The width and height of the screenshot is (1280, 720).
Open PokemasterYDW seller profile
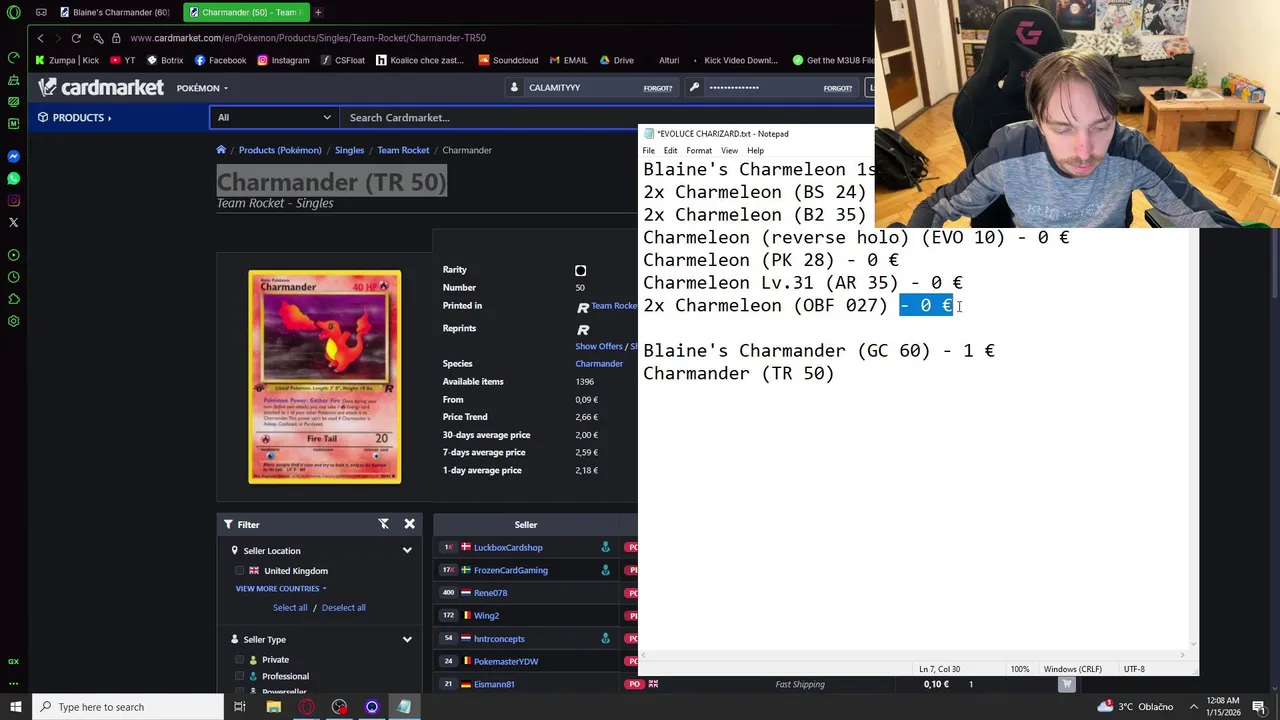506,662
